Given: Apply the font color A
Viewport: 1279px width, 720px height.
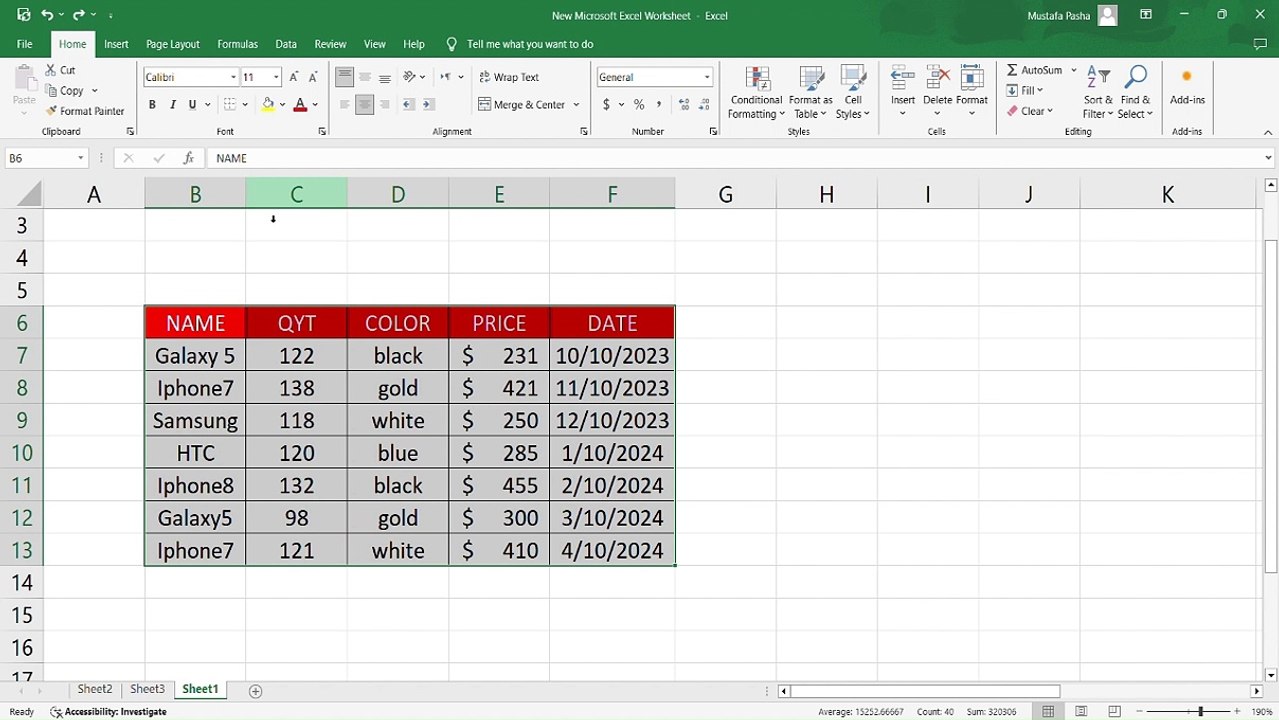Looking at the screenshot, I should click(x=299, y=104).
